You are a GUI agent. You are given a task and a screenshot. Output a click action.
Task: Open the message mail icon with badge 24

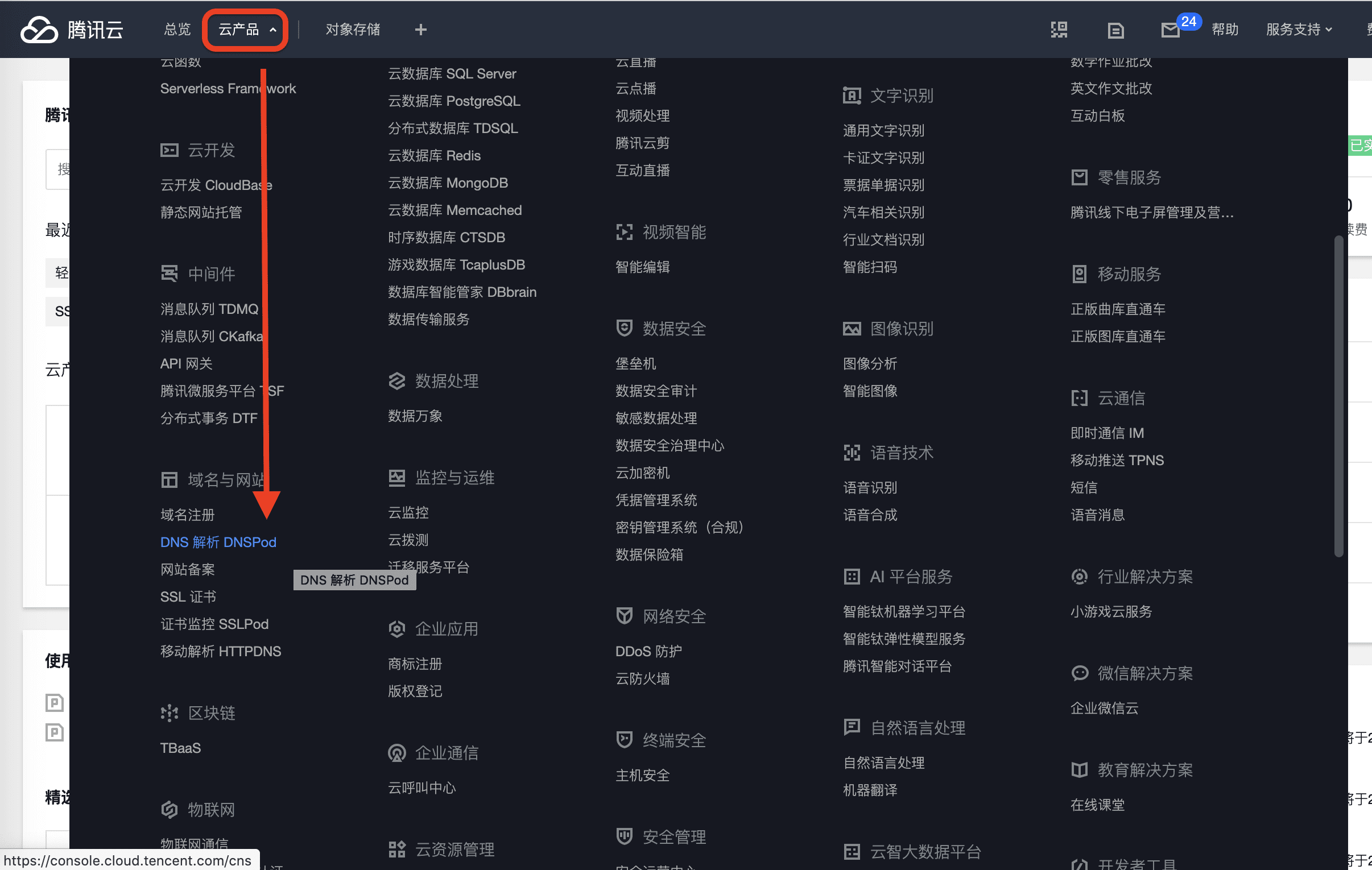click(1170, 30)
